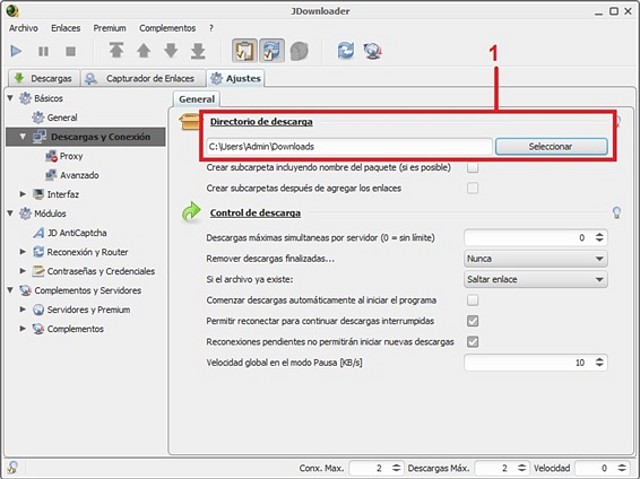Image resolution: width=640 pixels, height=479 pixels.
Task: Click the Seleccionar button
Action: 551,146
